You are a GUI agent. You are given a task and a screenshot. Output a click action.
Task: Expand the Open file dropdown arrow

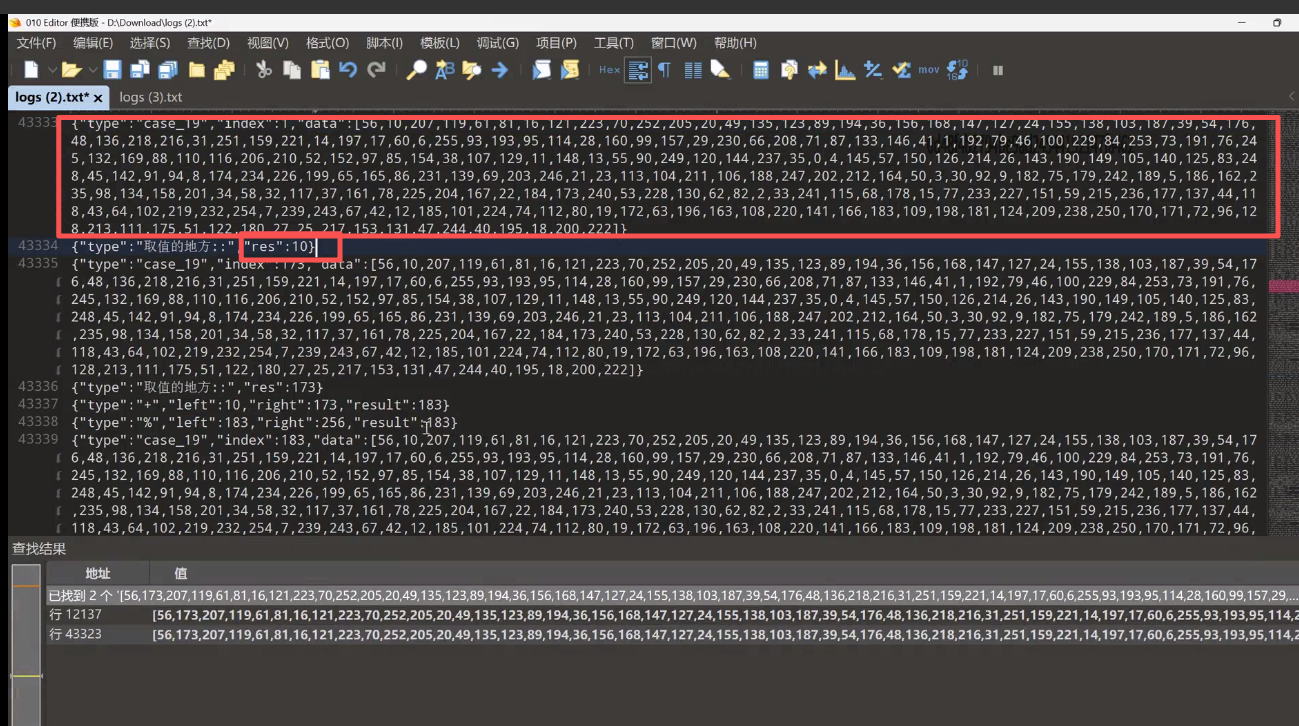(x=91, y=70)
